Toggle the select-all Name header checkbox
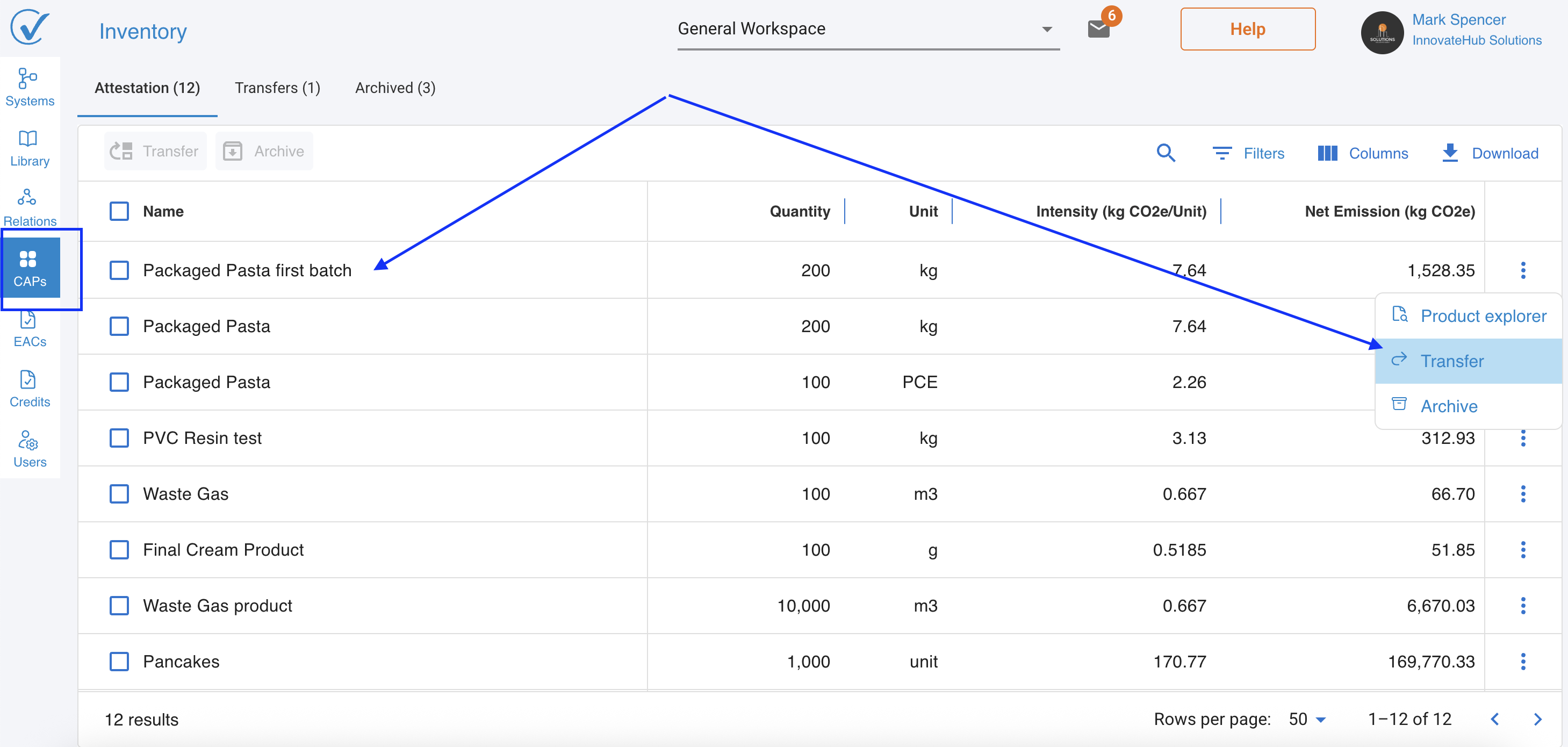This screenshot has width=1568, height=747. point(119,211)
